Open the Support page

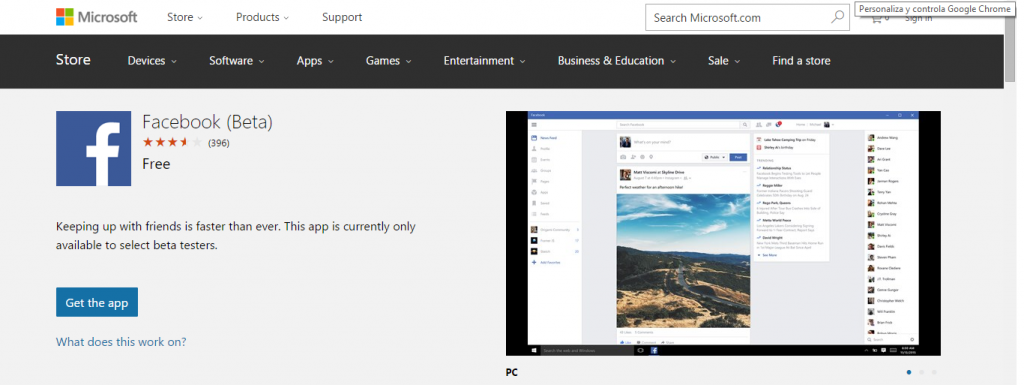tap(342, 18)
